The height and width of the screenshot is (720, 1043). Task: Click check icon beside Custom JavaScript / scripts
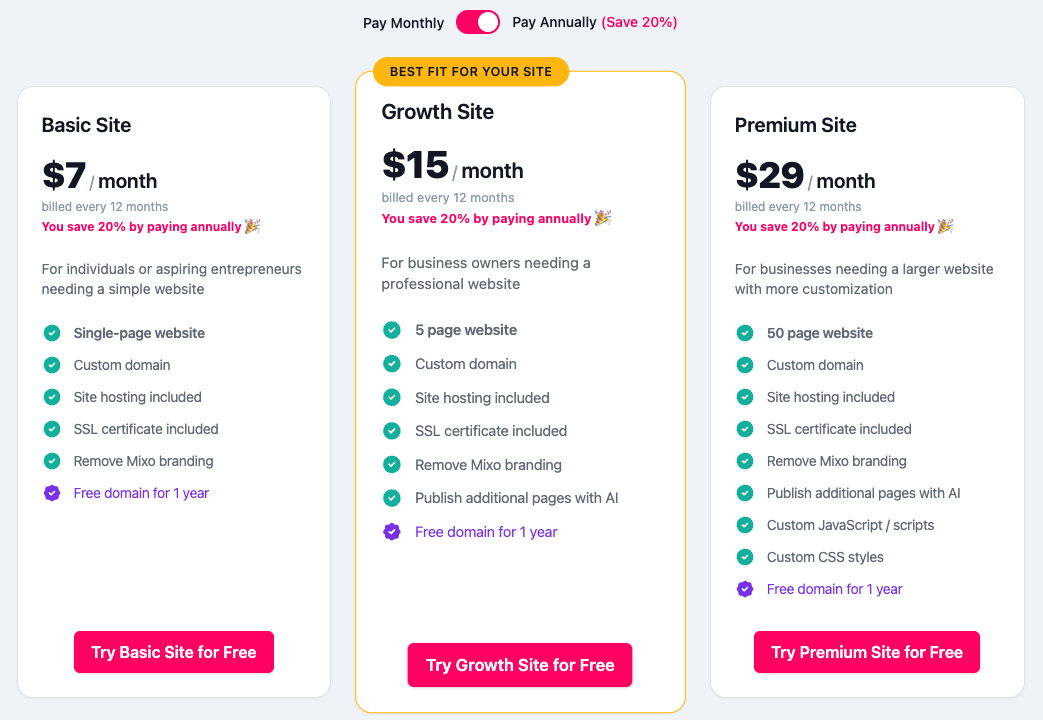pos(745,525)
